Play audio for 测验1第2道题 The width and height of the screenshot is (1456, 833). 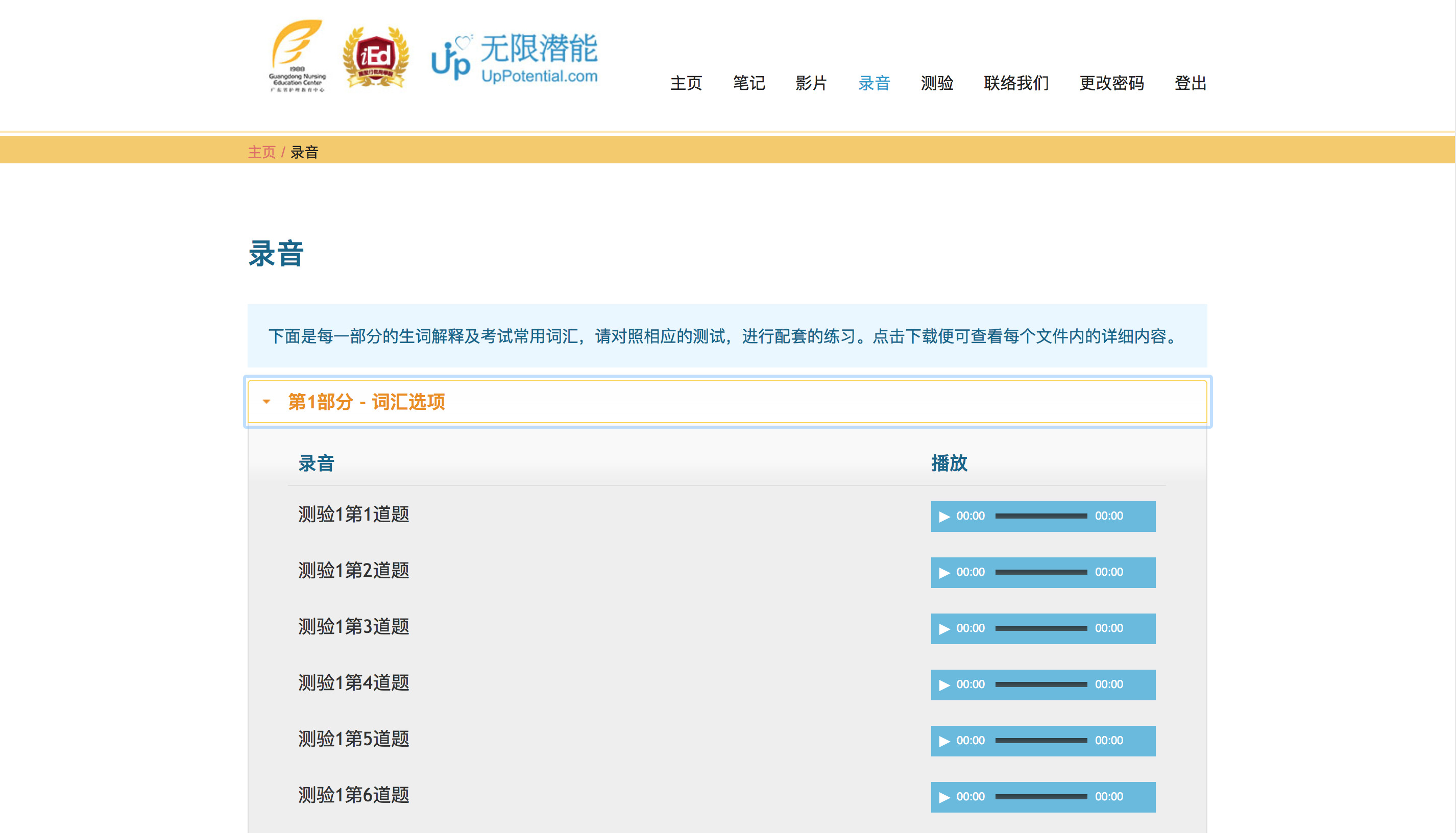(x=944, y=573)
